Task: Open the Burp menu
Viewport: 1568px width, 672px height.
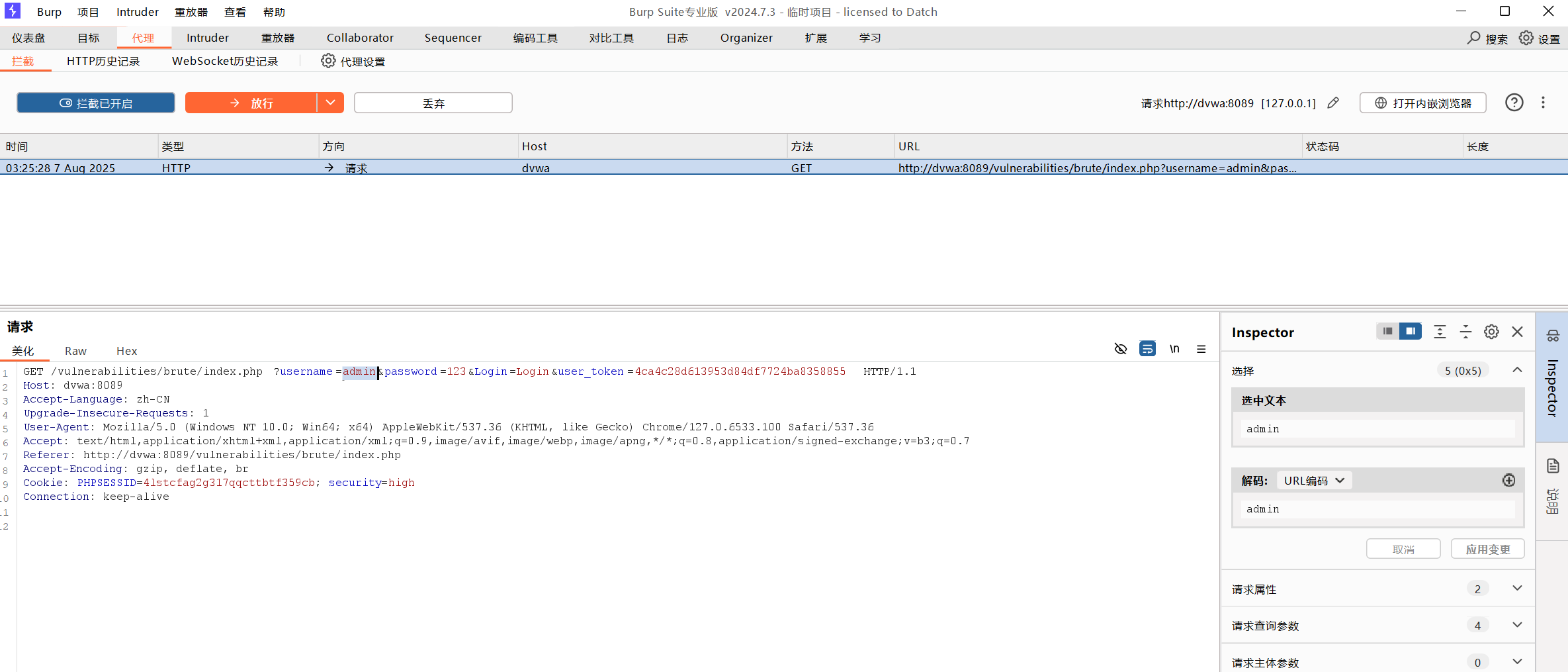Action: pyautogui.click(x=49, y=12)
